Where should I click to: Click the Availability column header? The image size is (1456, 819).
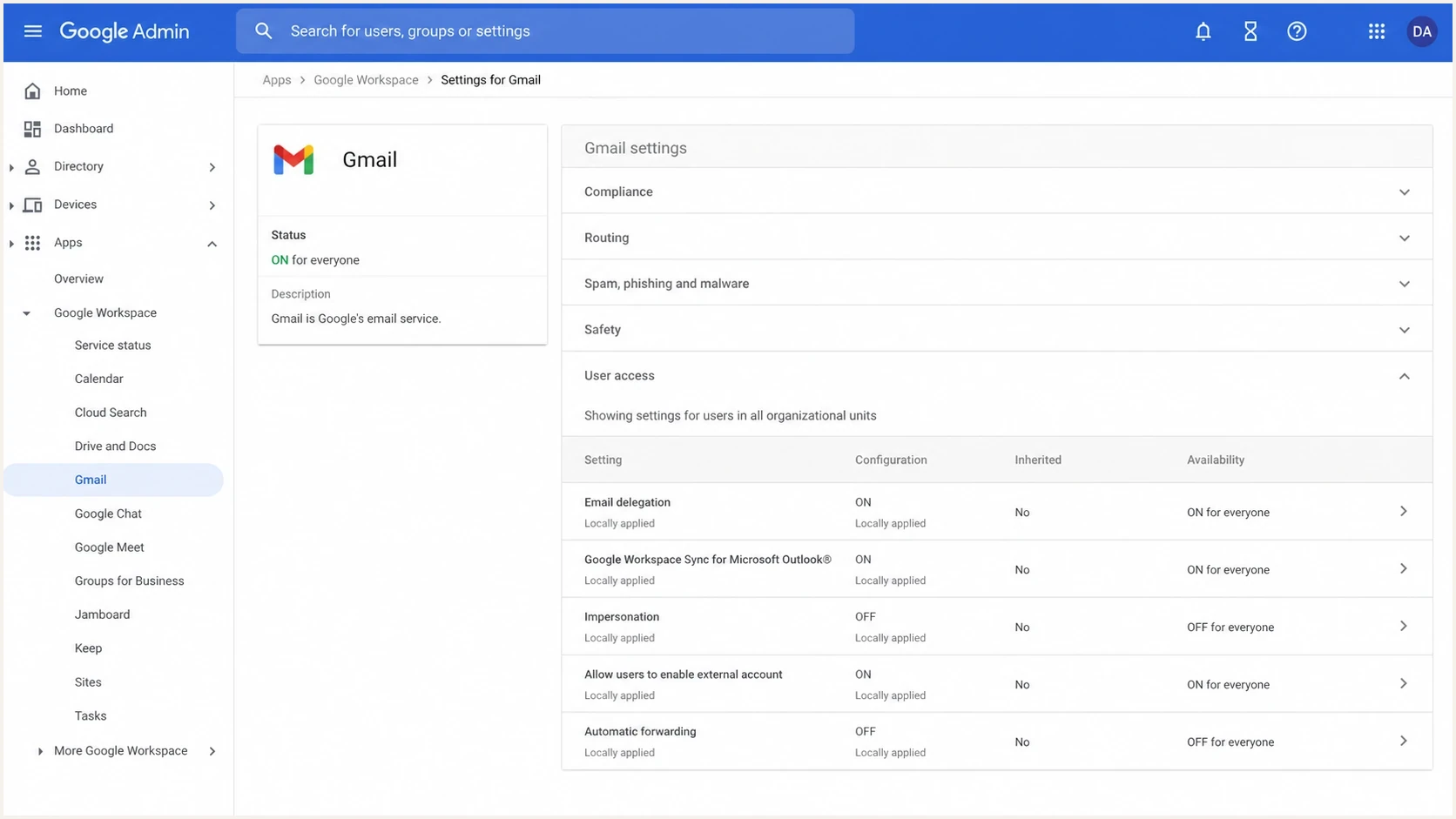[1216, 460]
